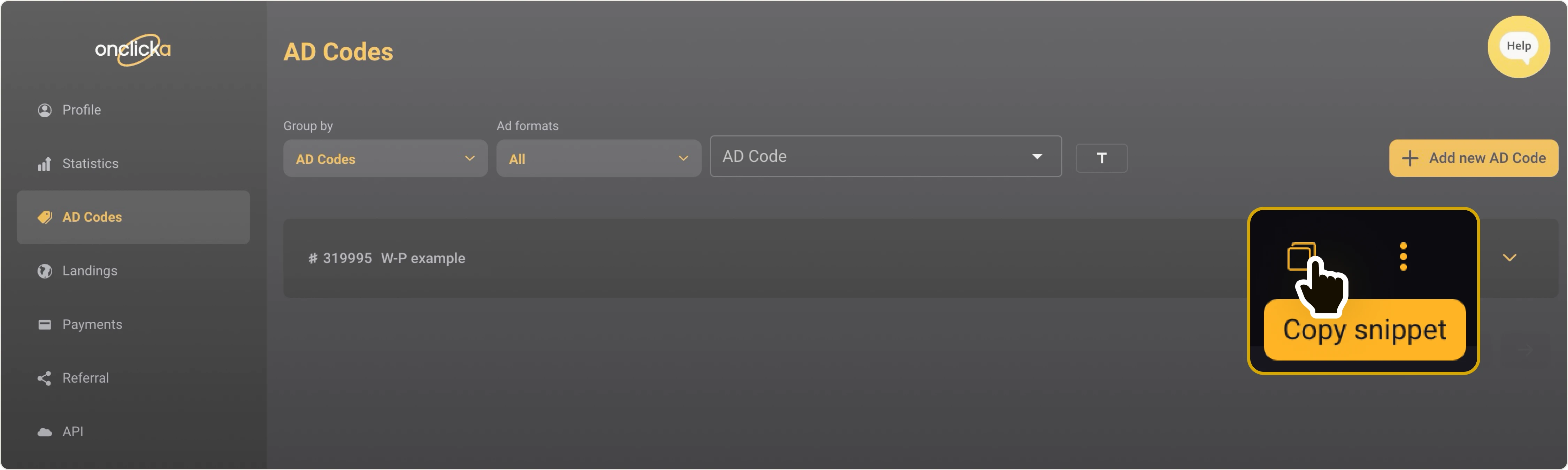The width and height of the screenshot is (1568, 470).
Task: Click the API cloud icon
Action: coord(45,431)
